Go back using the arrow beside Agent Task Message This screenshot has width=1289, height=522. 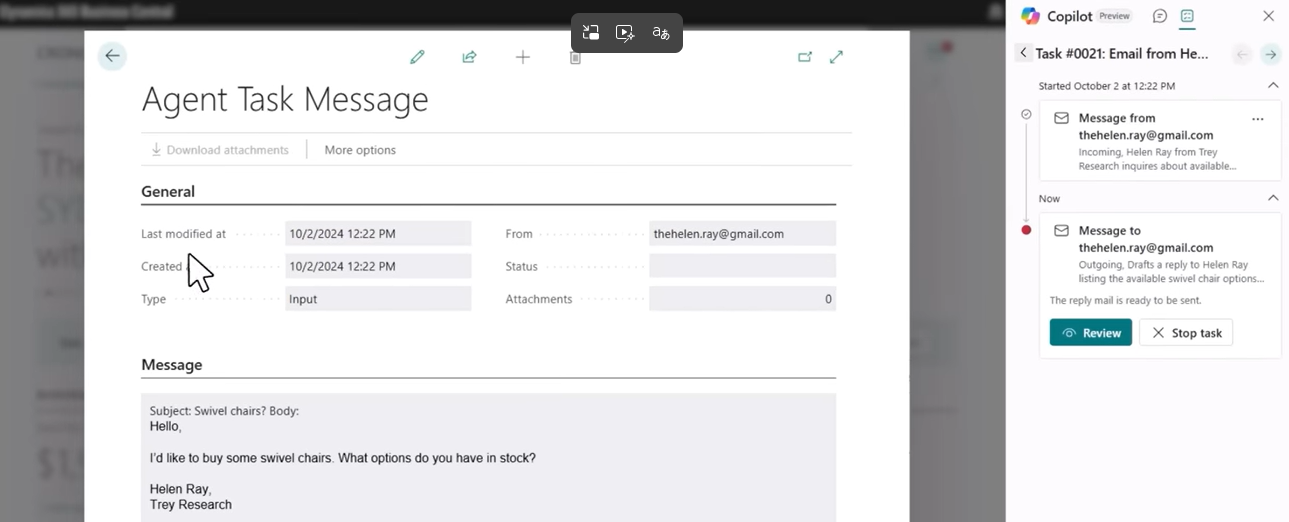point(112,56)
